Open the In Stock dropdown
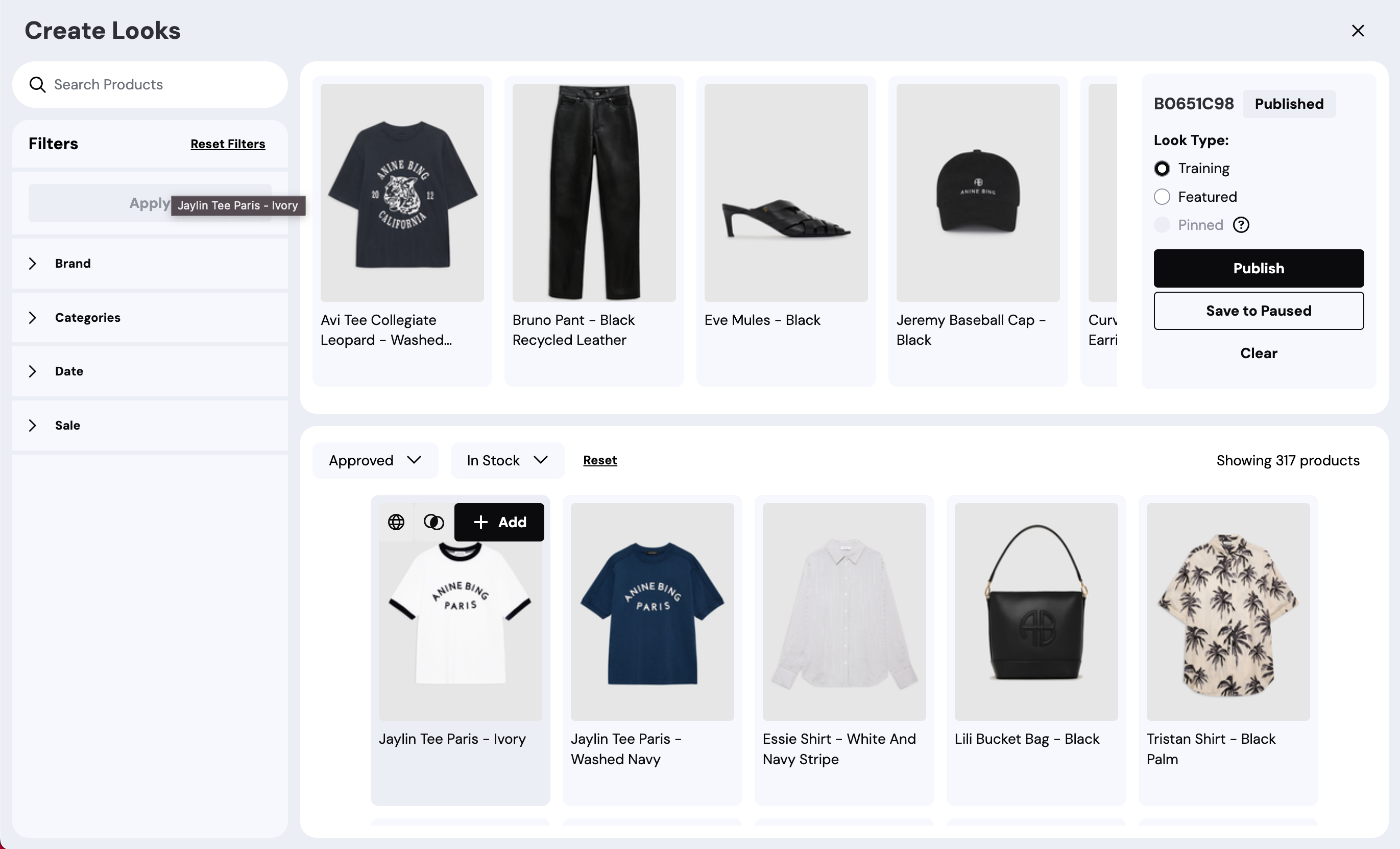This screenshot has width=1400, height=849. (508, 461)
